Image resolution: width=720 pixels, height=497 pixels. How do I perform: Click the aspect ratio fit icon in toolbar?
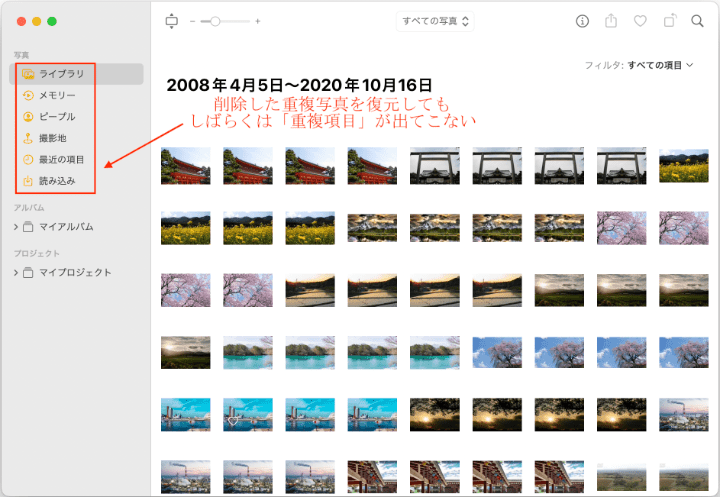(172, 21)
